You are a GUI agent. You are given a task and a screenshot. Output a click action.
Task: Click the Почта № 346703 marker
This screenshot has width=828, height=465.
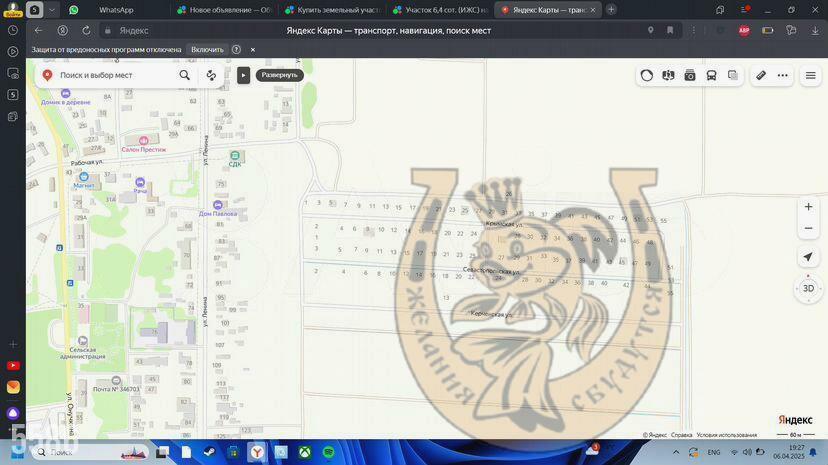point(116,380)
